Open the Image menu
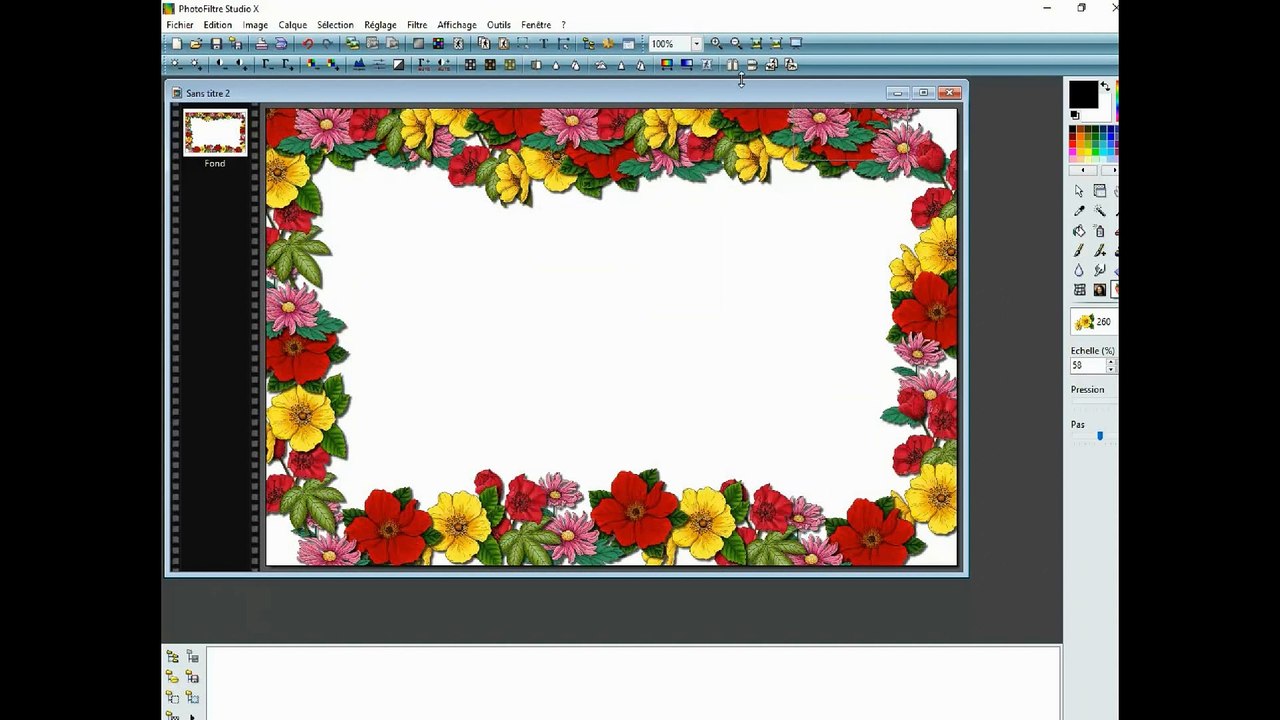The width and height of the screenshot is (1280, 720). point(255,25)
